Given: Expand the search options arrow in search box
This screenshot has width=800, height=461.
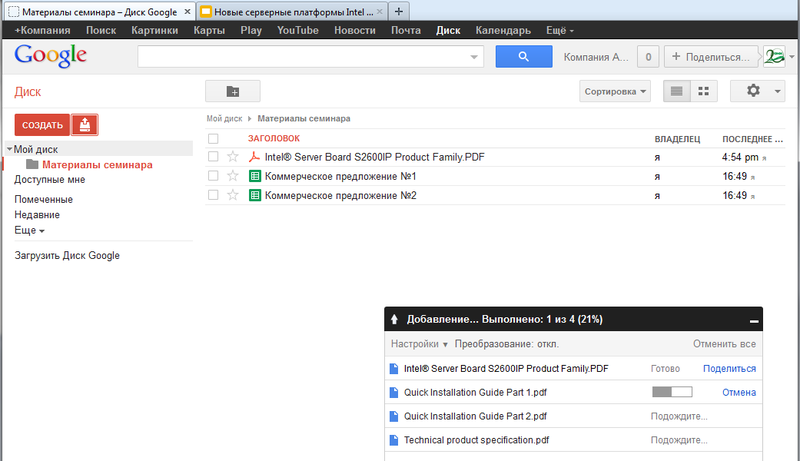Looking at the screenshot, I should [474, 57].
